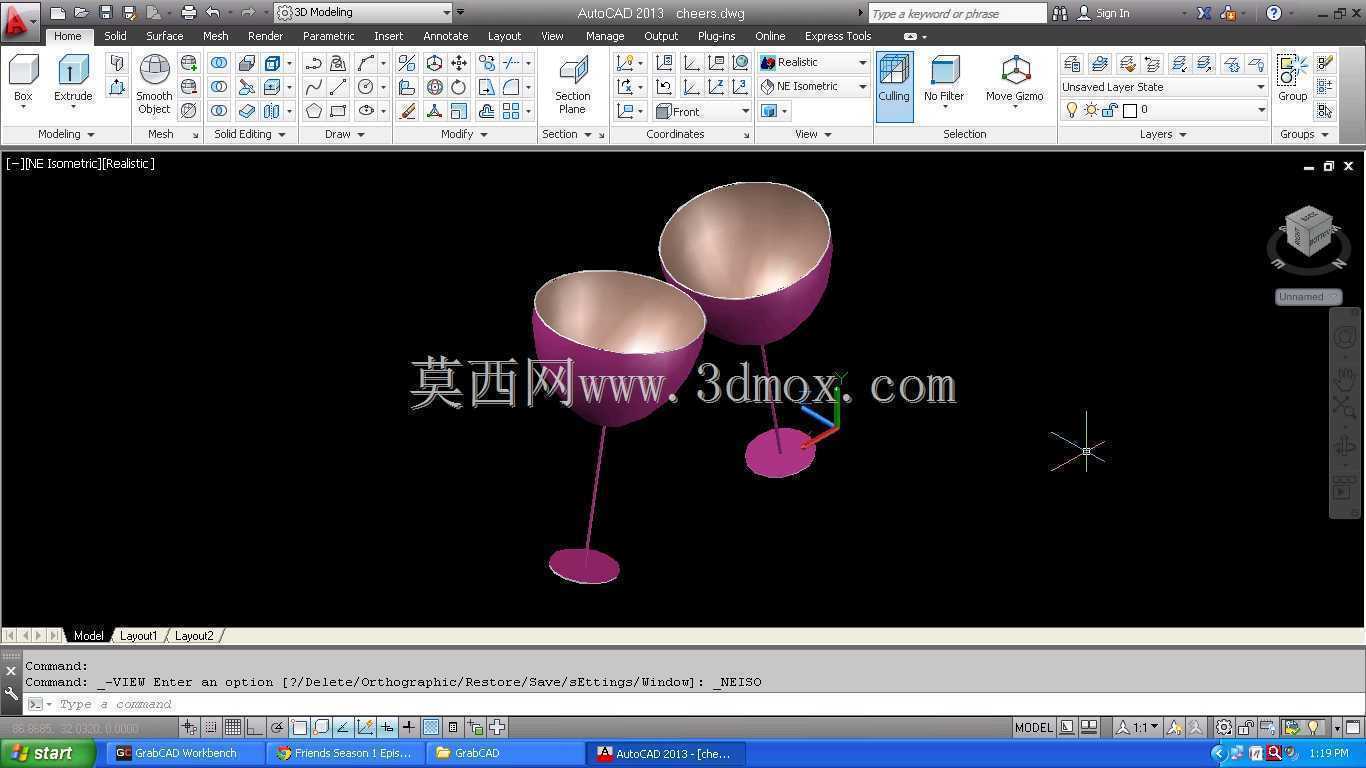Switch to GrabCAD Workbench in taskbar

(185, 753)
